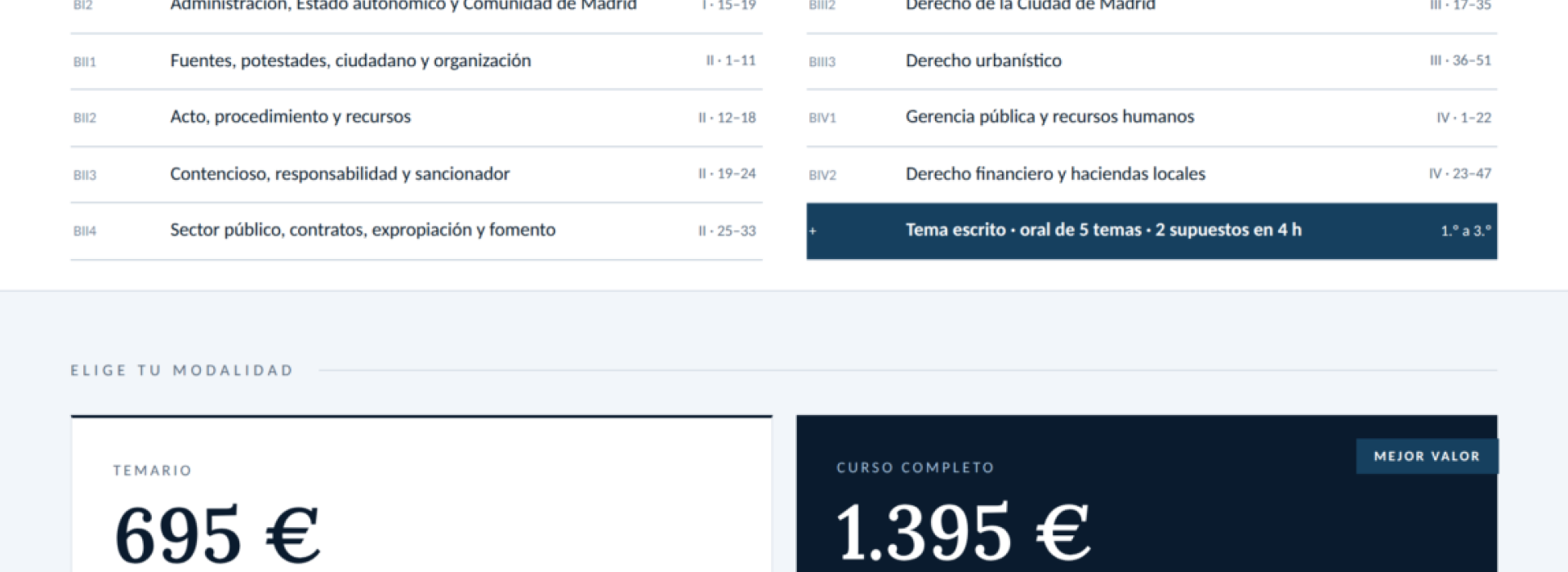Click the 695 € Temario price
Viewport: 1568px width, 572px height.
(217, 534)
